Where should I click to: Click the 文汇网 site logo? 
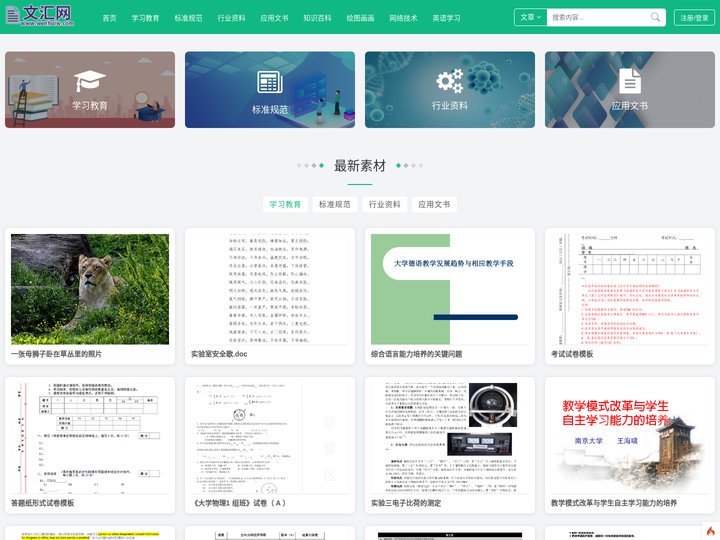pos(39,16)
